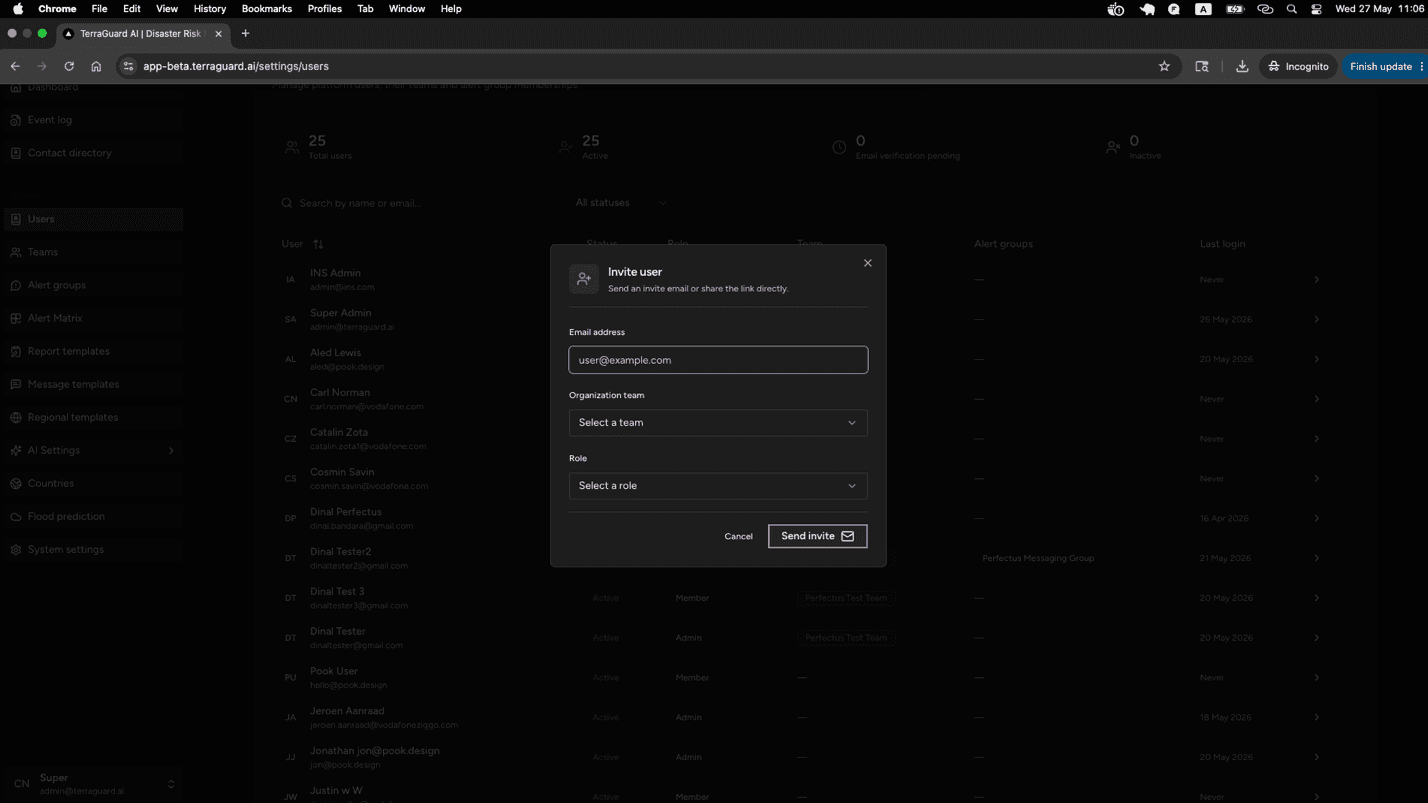
Task: Click the Cancel button in dialog
Action: 738,537
